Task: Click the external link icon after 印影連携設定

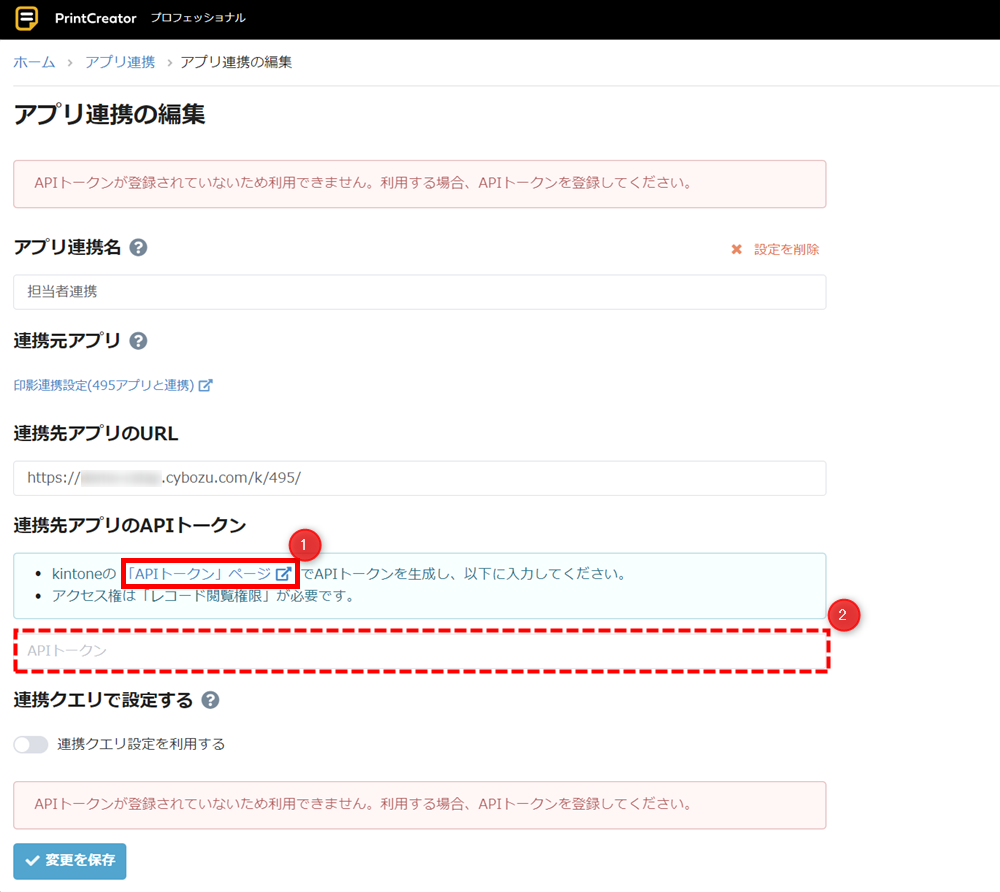Action: [207, 385]
